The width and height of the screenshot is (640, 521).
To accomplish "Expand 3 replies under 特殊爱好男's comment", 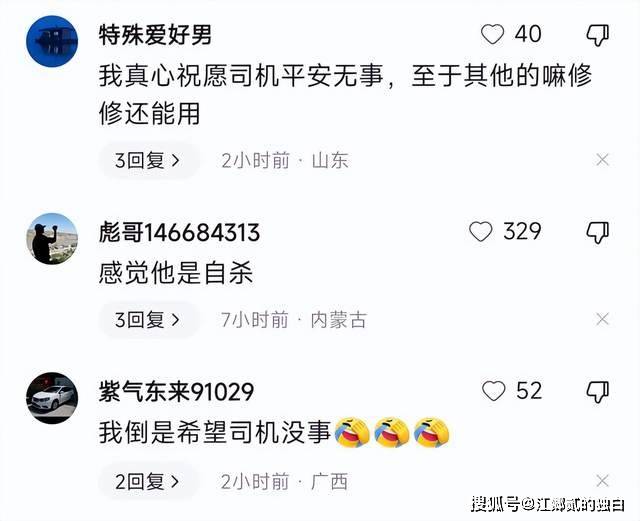I will (x=149, y=160).
